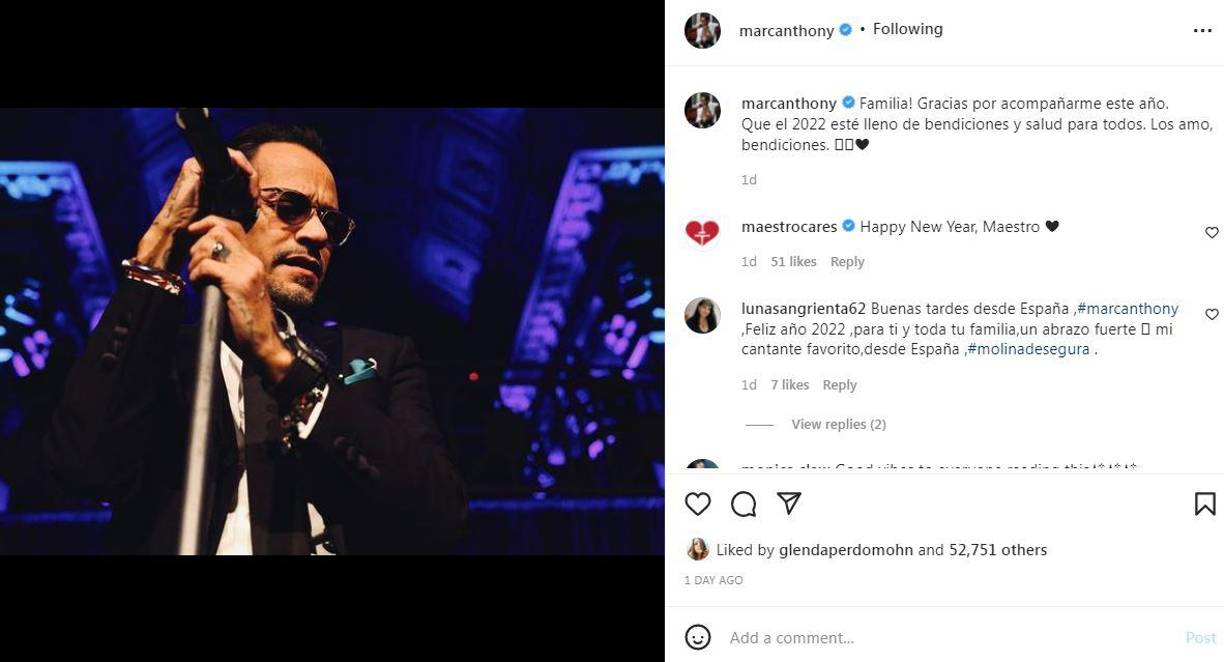The height and width of the screenshot is (662, 1224).
Task: Open the emoji picker in the comment box
Action: pyautogui.click(x=697, y=637)
